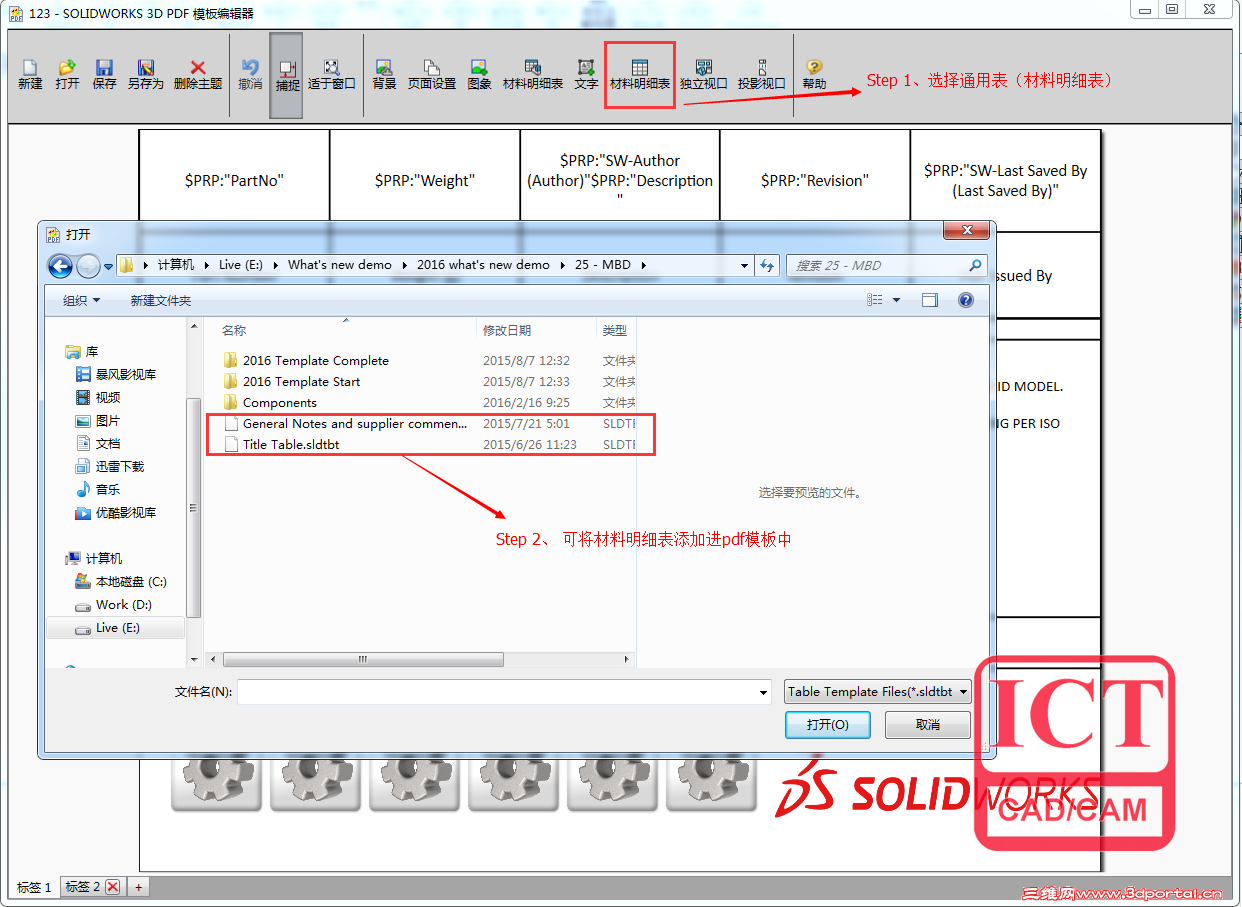Click '25 - MBD' breadcrumb segment
The height and width of the screenshot is (907, 1242).
603,265
